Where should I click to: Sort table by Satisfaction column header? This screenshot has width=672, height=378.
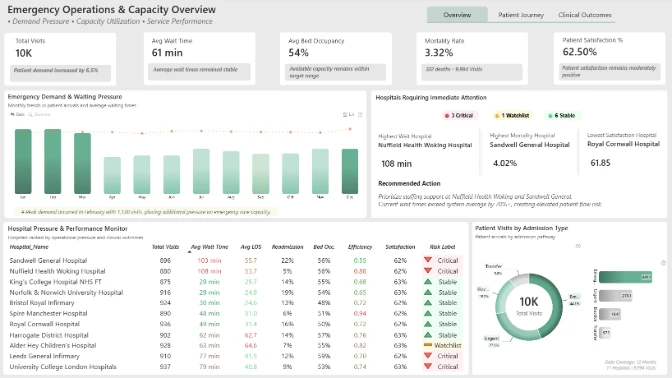(400, 247)
